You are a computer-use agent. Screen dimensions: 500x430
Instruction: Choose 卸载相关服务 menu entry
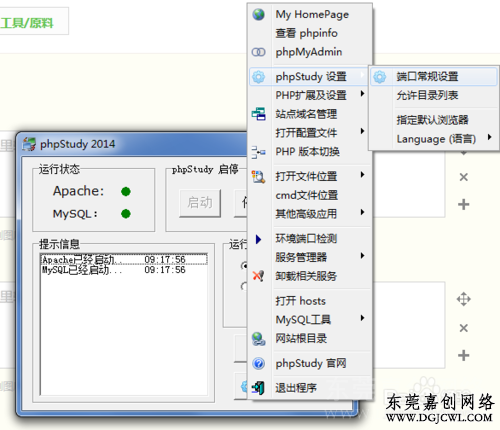311,276
